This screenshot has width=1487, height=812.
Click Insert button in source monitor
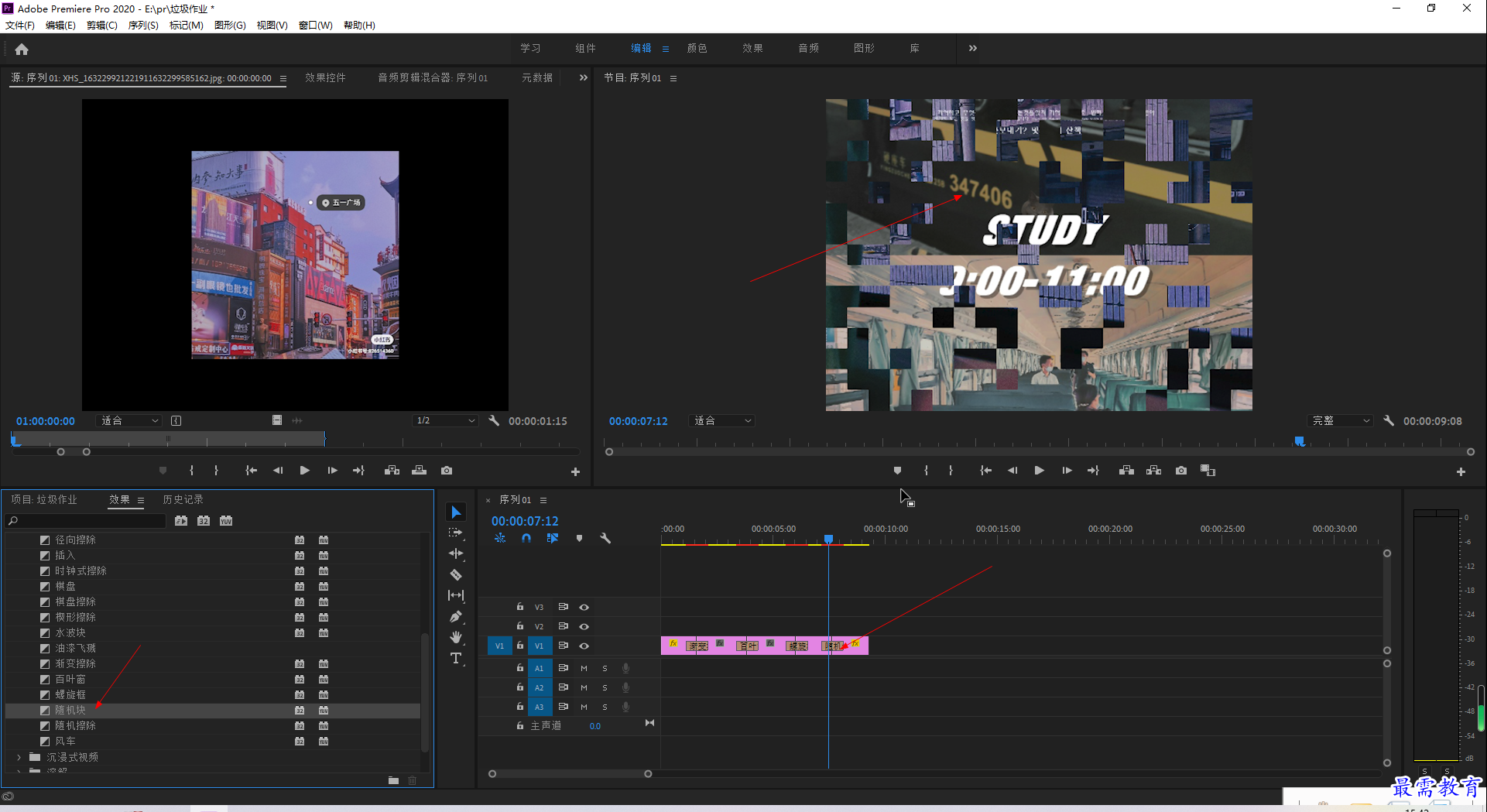(x=392, y=471)
